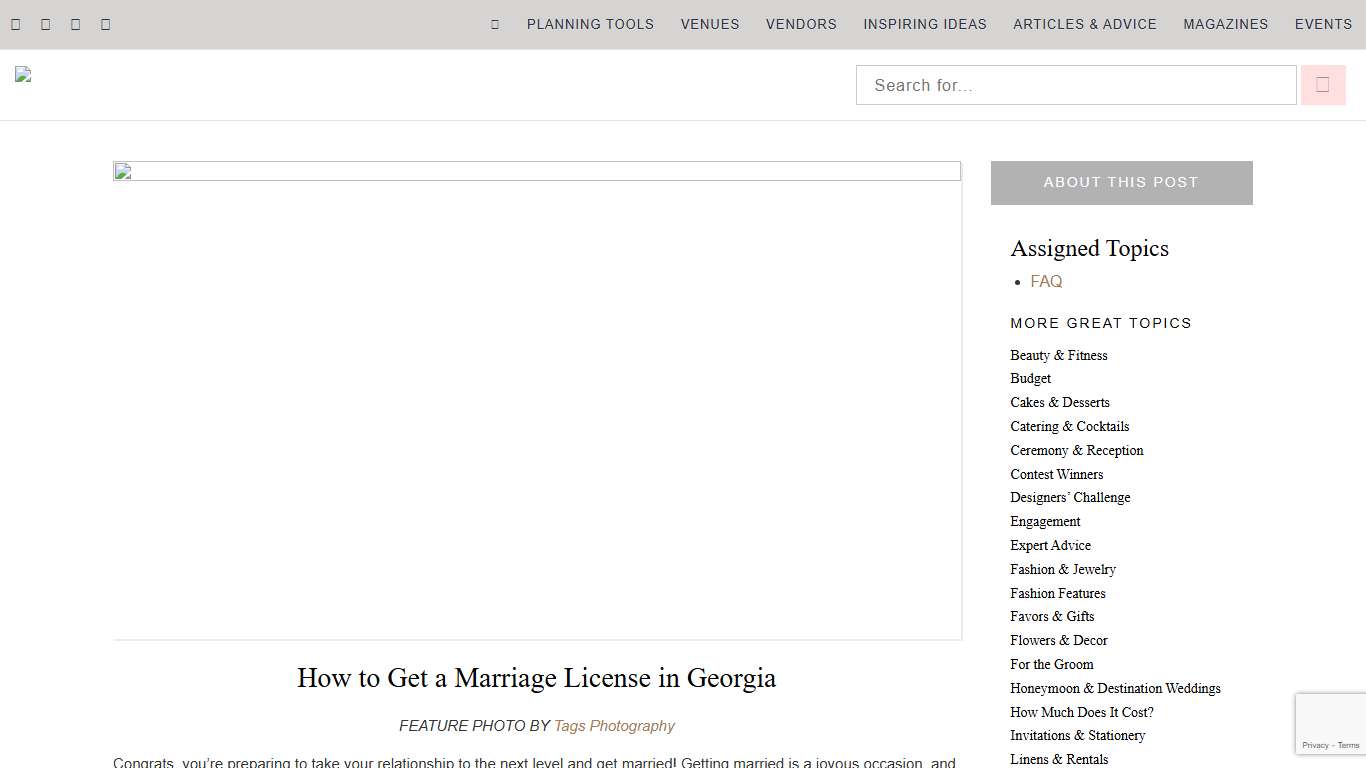Viewport: 1366px width, 768px height.
Task: Click the home icon left of PLANNING TOOLS
Action: (x=493, y=23)
